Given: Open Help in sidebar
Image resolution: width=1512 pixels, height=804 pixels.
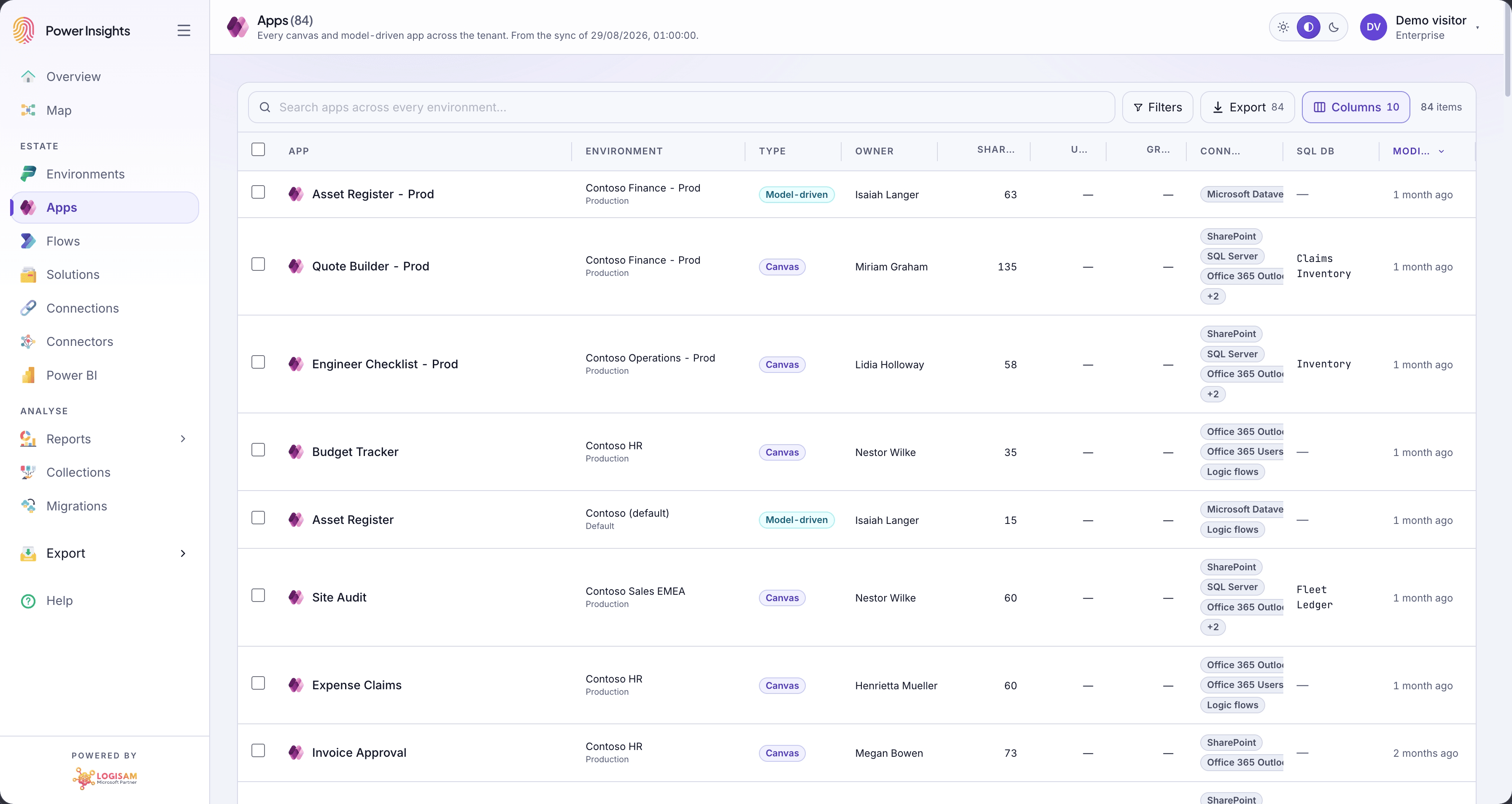Looking at the screenshot, I should click(x=105, y=601).
